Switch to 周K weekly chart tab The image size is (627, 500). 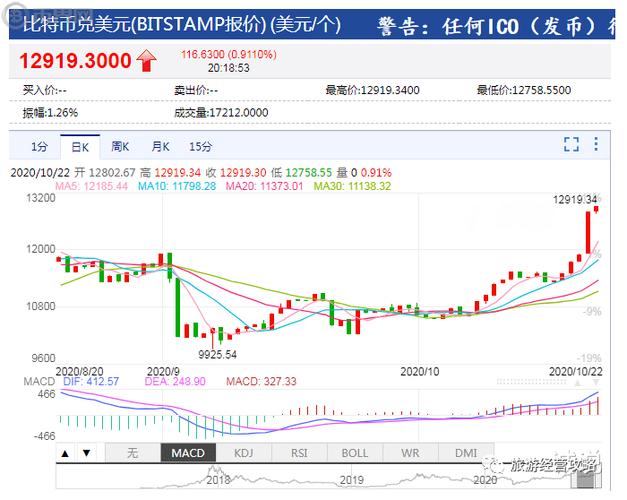pos(120,147)
